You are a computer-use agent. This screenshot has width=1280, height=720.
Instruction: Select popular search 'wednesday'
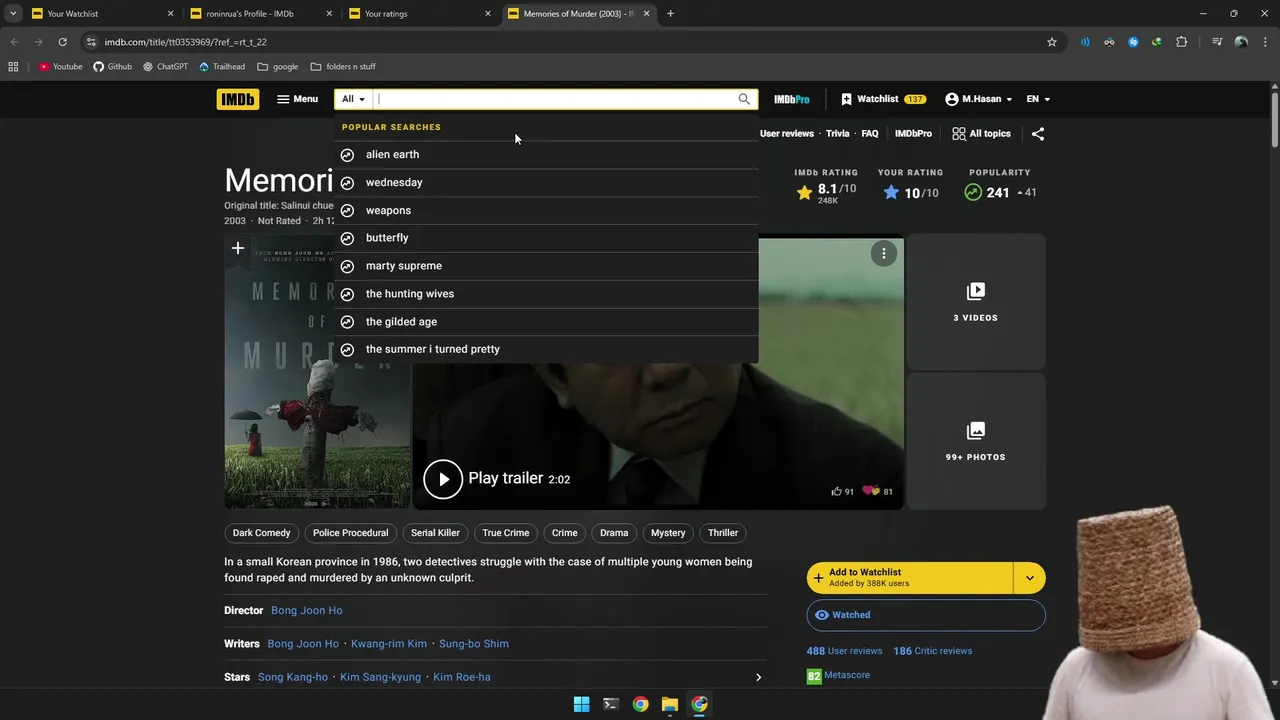click(546, 183)
